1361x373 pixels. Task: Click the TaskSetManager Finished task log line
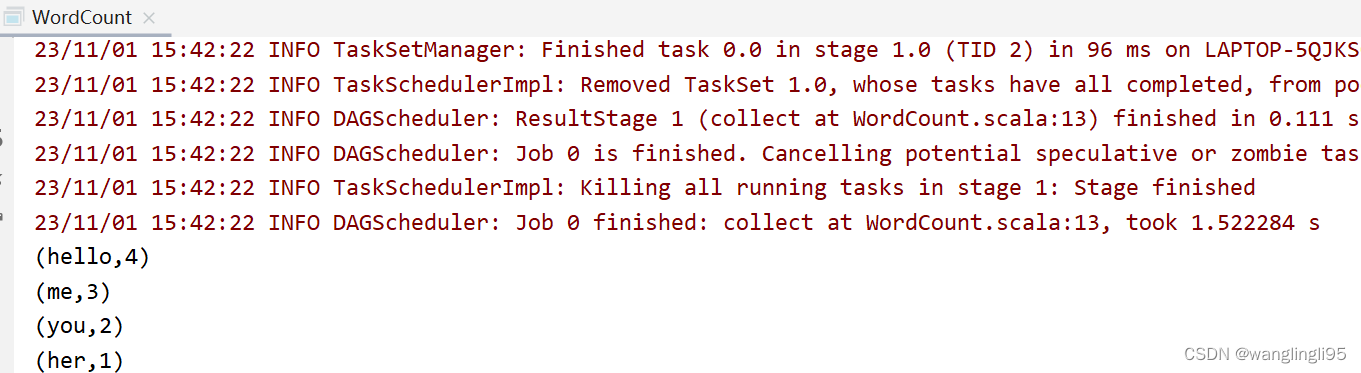click(697, 50)
